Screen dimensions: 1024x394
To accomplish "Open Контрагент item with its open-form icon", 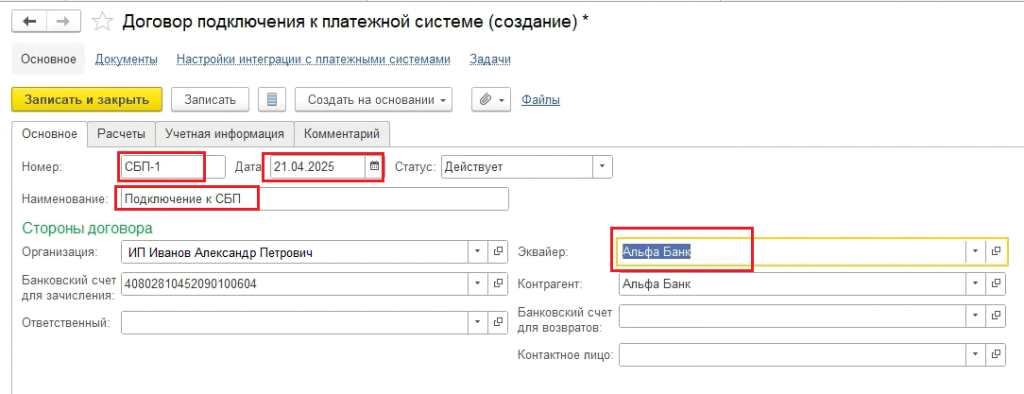I will tap(996, 284).
